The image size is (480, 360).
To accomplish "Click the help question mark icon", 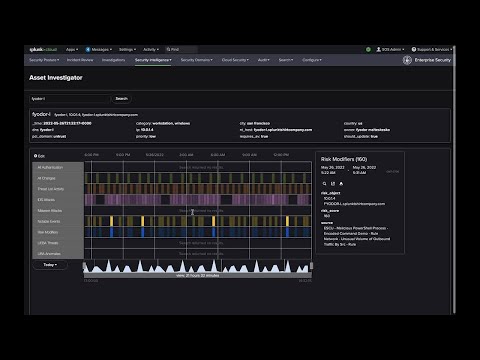I will pyautogui.click(x=414, y=49).
